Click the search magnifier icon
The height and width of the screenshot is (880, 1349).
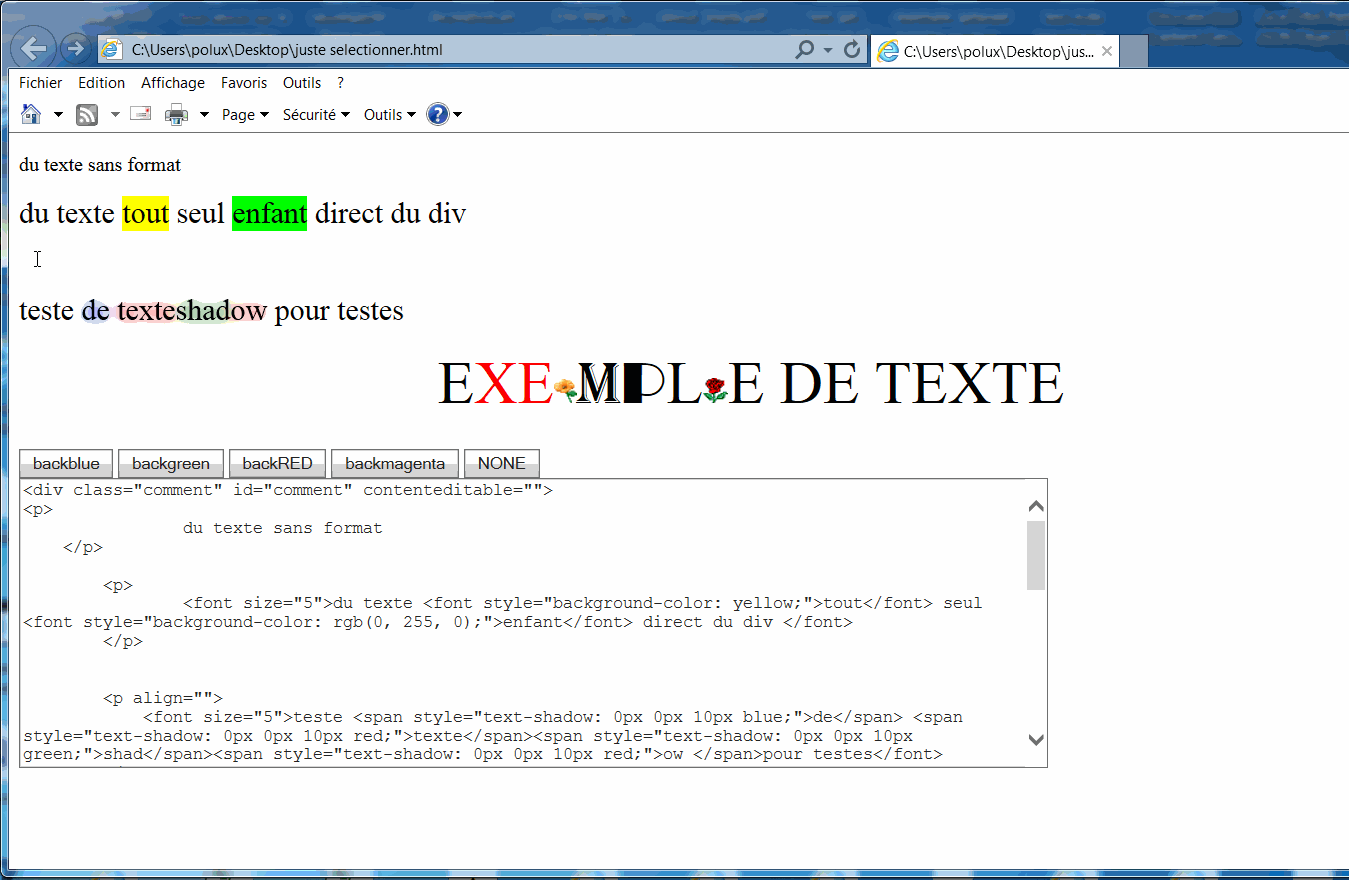click(807, 48)
